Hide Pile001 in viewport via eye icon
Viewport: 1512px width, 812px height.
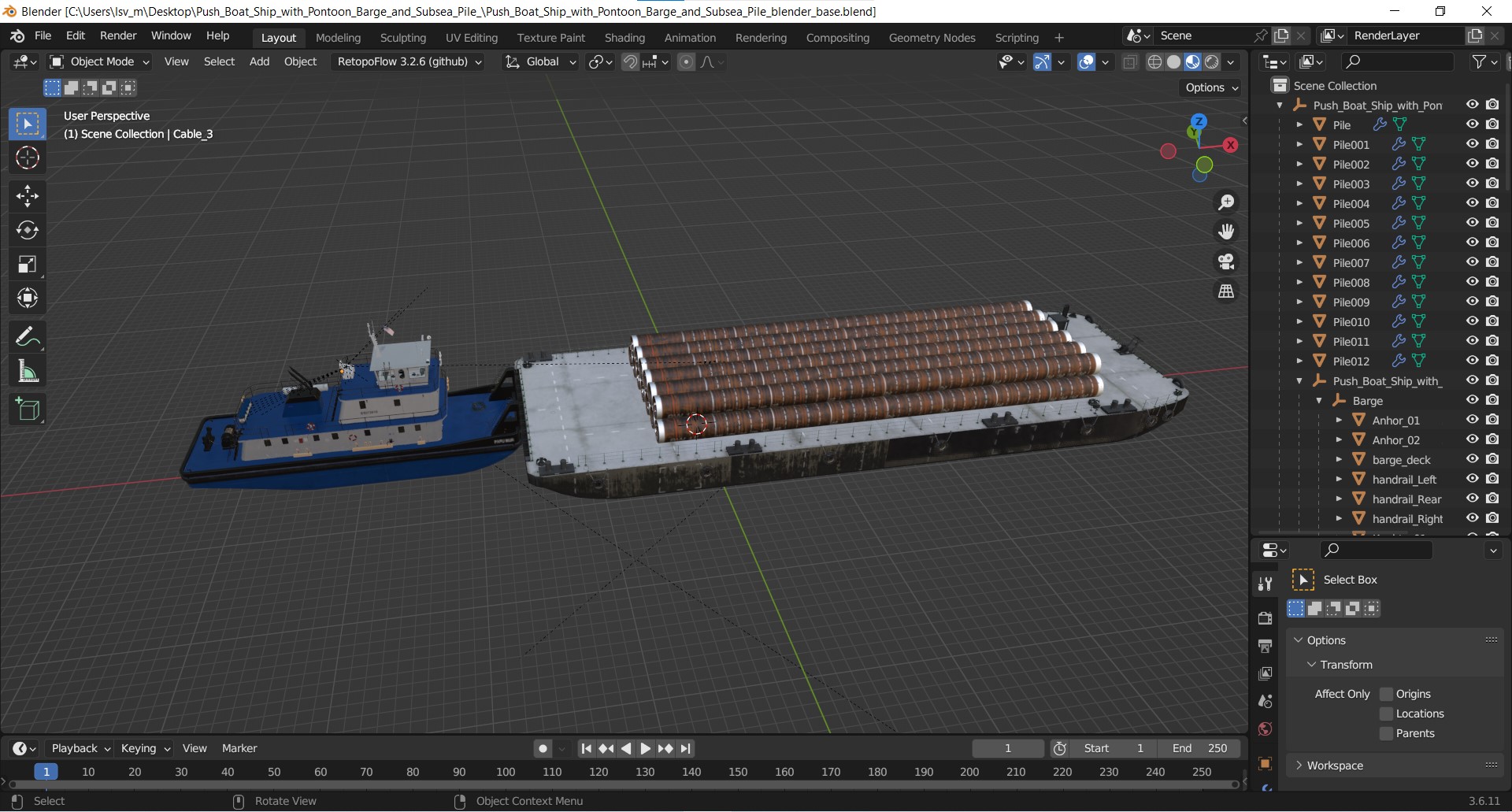pos(1473,144)
